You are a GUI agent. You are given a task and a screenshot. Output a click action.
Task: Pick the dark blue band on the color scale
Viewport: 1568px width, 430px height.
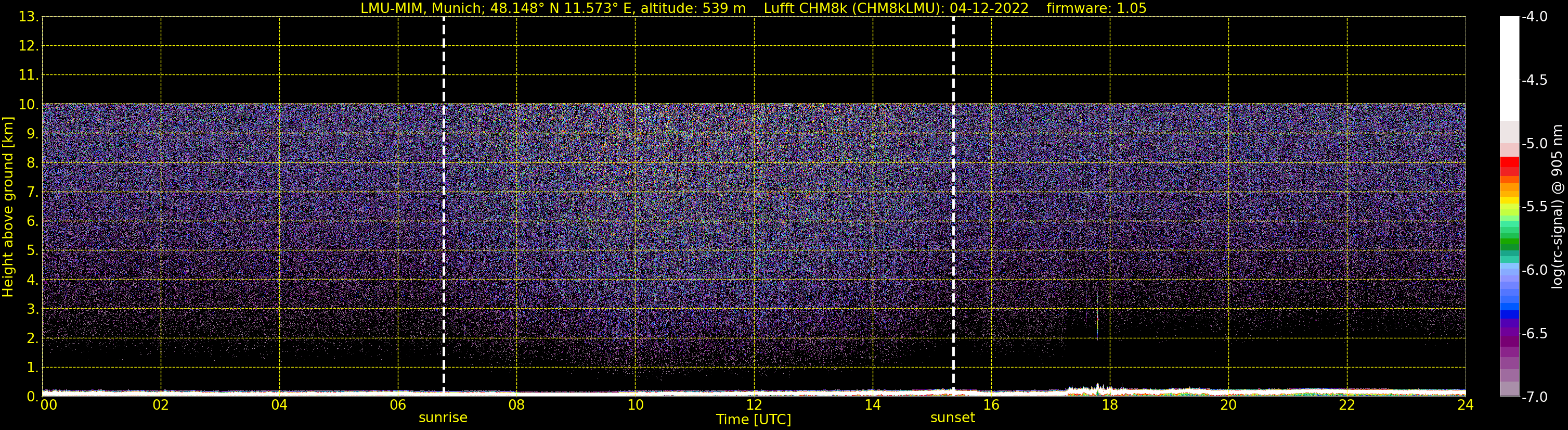1510,314
